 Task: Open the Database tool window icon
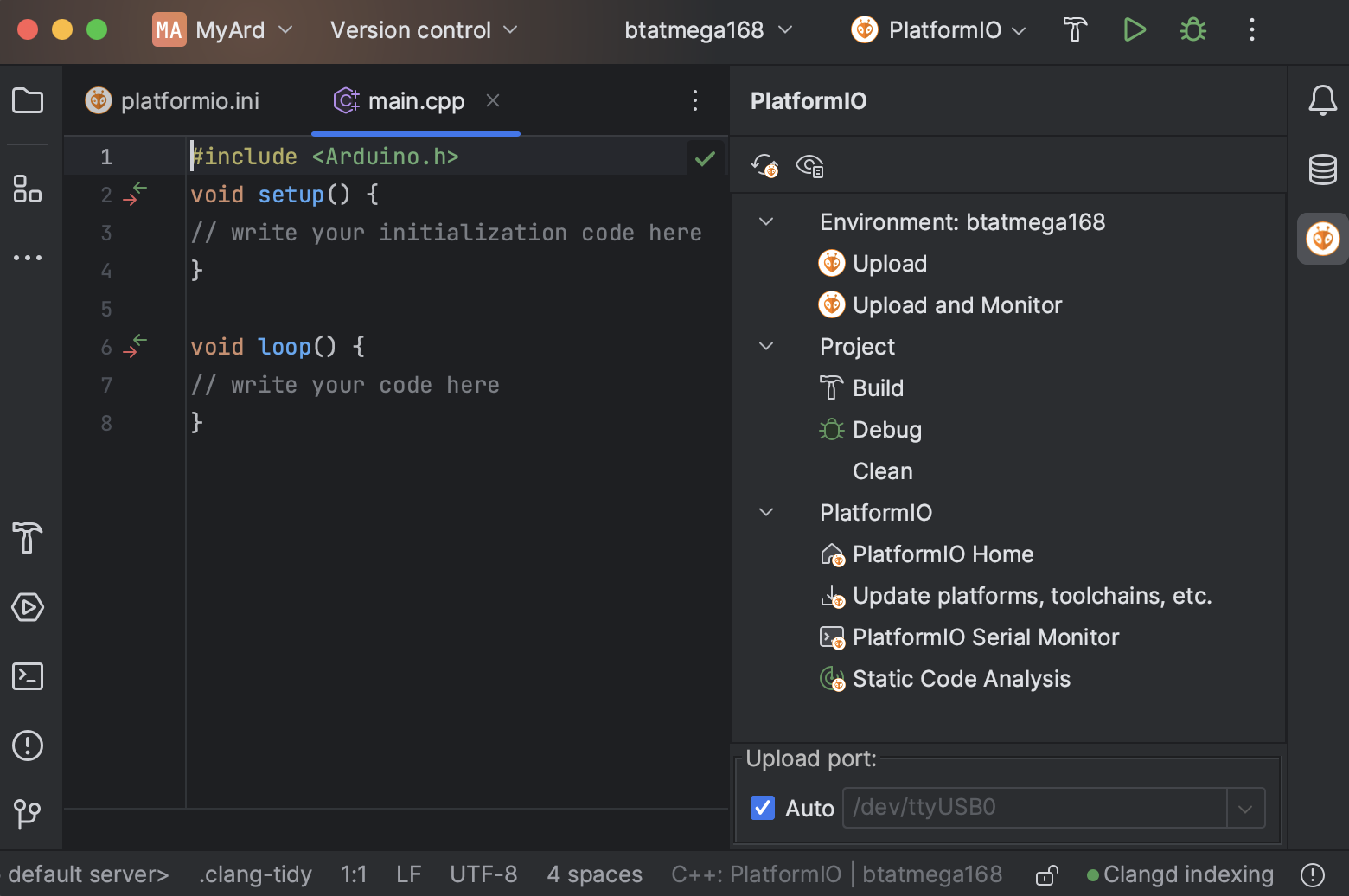[1322, 170]
